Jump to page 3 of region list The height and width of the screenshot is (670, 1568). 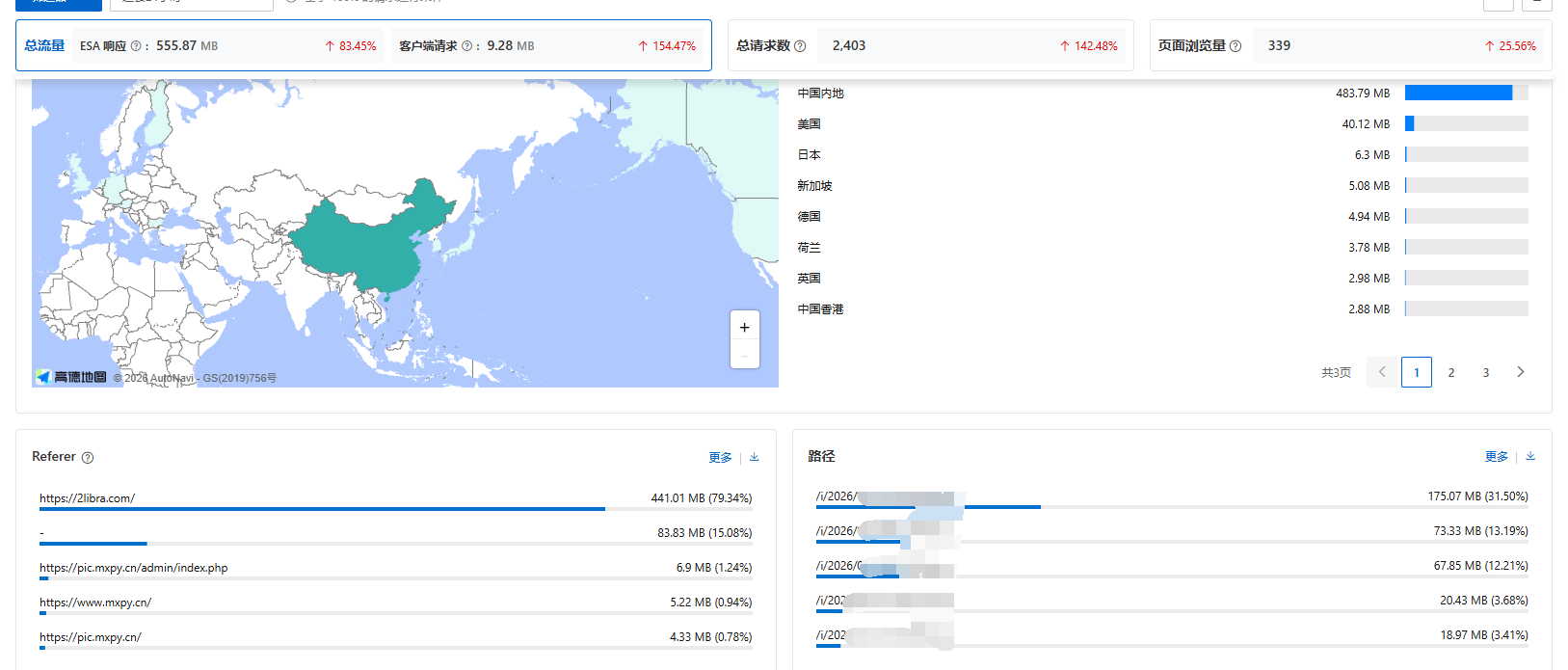1486,372
